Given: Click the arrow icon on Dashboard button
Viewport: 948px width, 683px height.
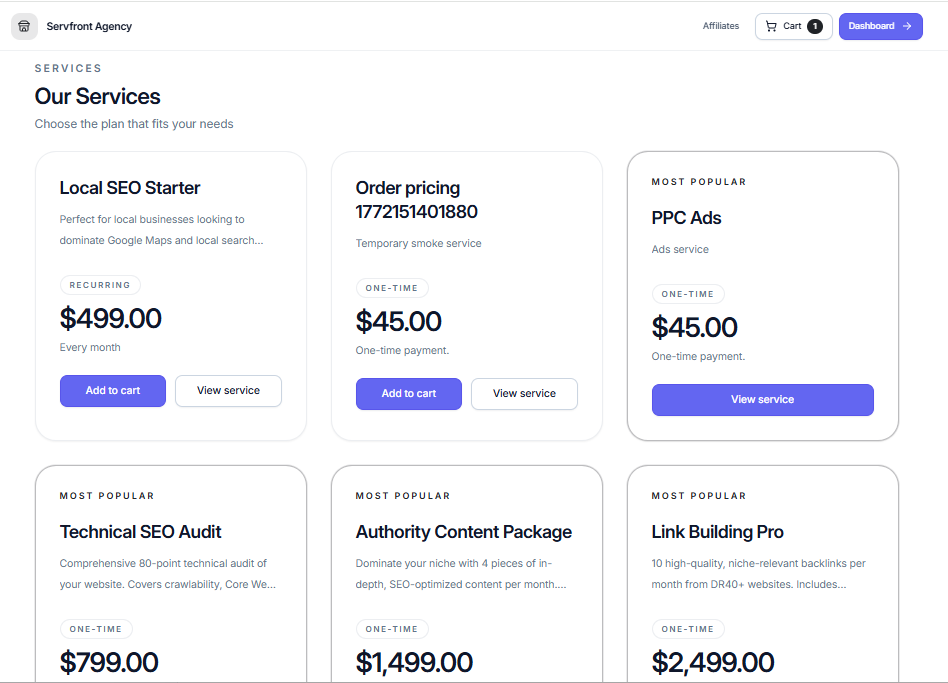Looking at the screenshot, I should pos(907,27).
